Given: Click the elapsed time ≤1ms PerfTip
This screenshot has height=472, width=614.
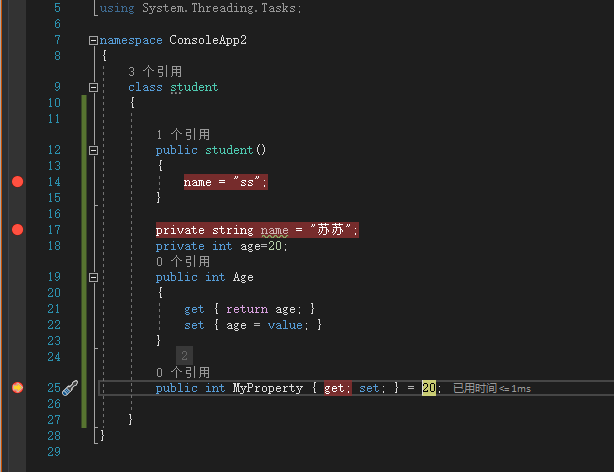Looking at the screenshot, I should (492, 388).
